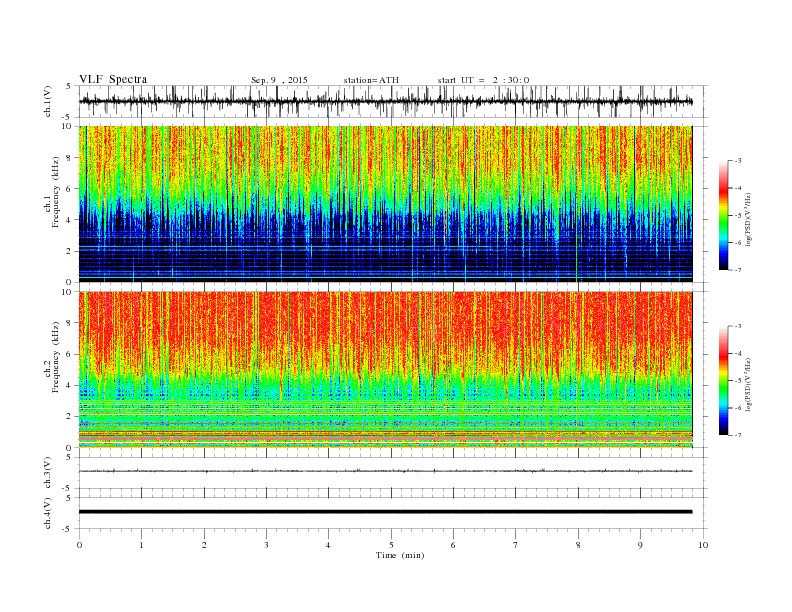Click the ch.2 spectrogram color scale bar
The height and width of the screenshot is (612, 792).
[723, 381]
